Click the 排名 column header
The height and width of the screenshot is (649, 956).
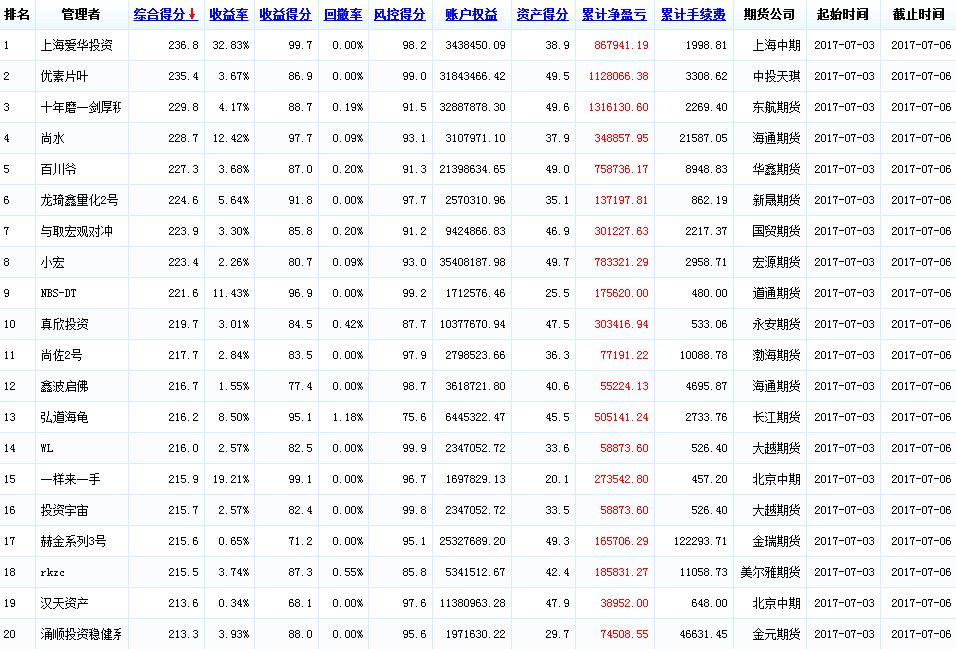pyautogui.click(x=16, y=15)
